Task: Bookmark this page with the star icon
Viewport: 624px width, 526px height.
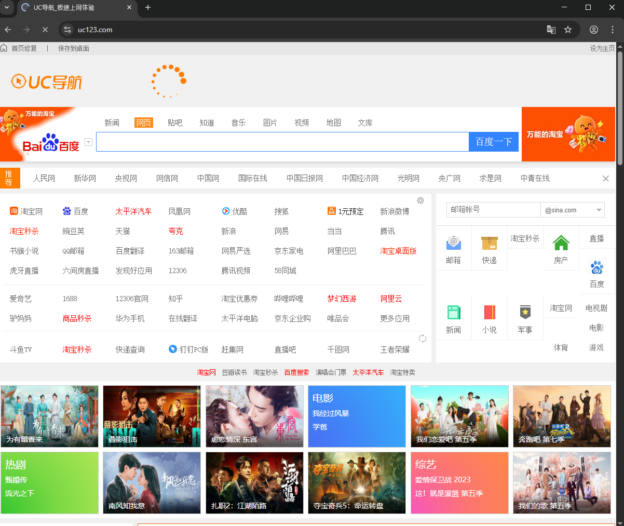Action: pos(568,29)
